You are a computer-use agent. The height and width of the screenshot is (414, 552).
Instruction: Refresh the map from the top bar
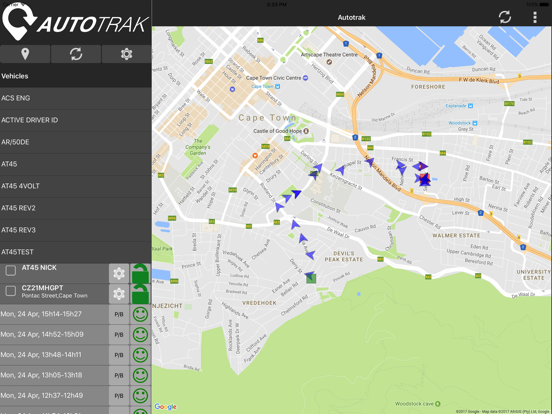[x=504, y=17]
